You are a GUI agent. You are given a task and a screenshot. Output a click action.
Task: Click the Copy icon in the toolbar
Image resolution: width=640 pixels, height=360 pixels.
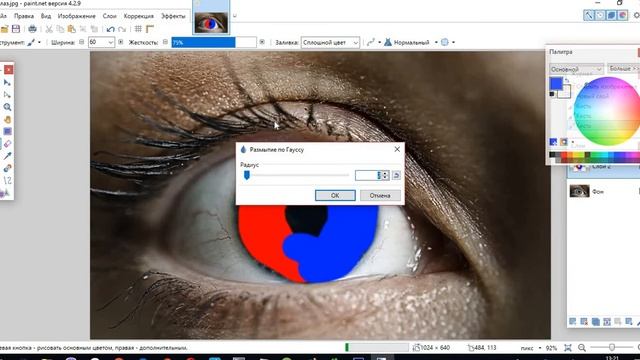tap(60, 29)
